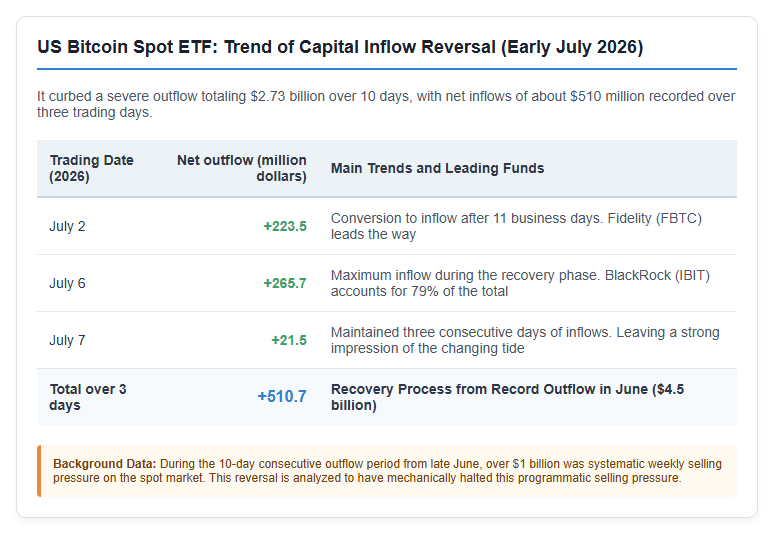Click the US Bitcoin Spot ETF title heading
This screenshot has width=774, height=537.
[x=340, y=47]
